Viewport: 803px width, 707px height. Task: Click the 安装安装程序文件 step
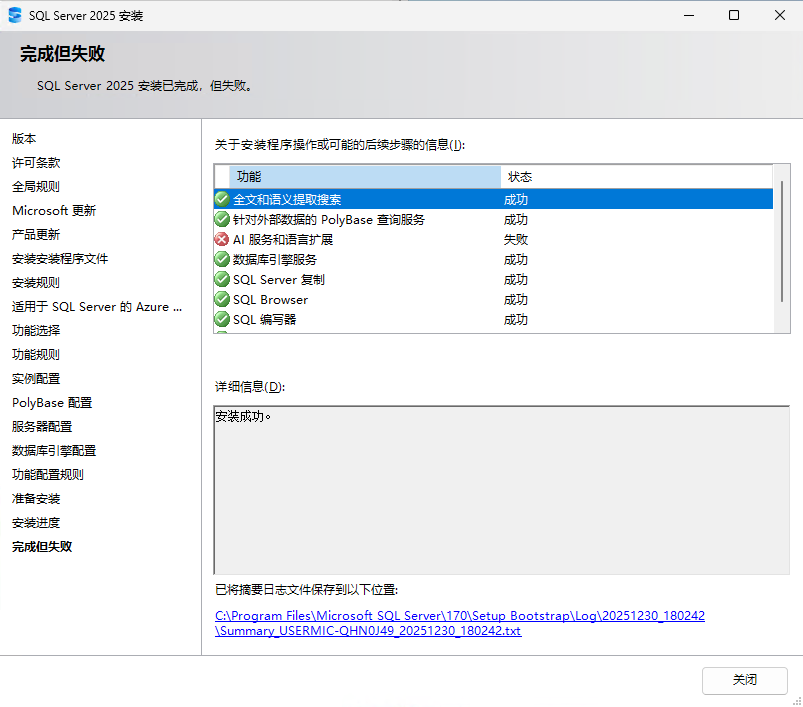pos(60,259)
